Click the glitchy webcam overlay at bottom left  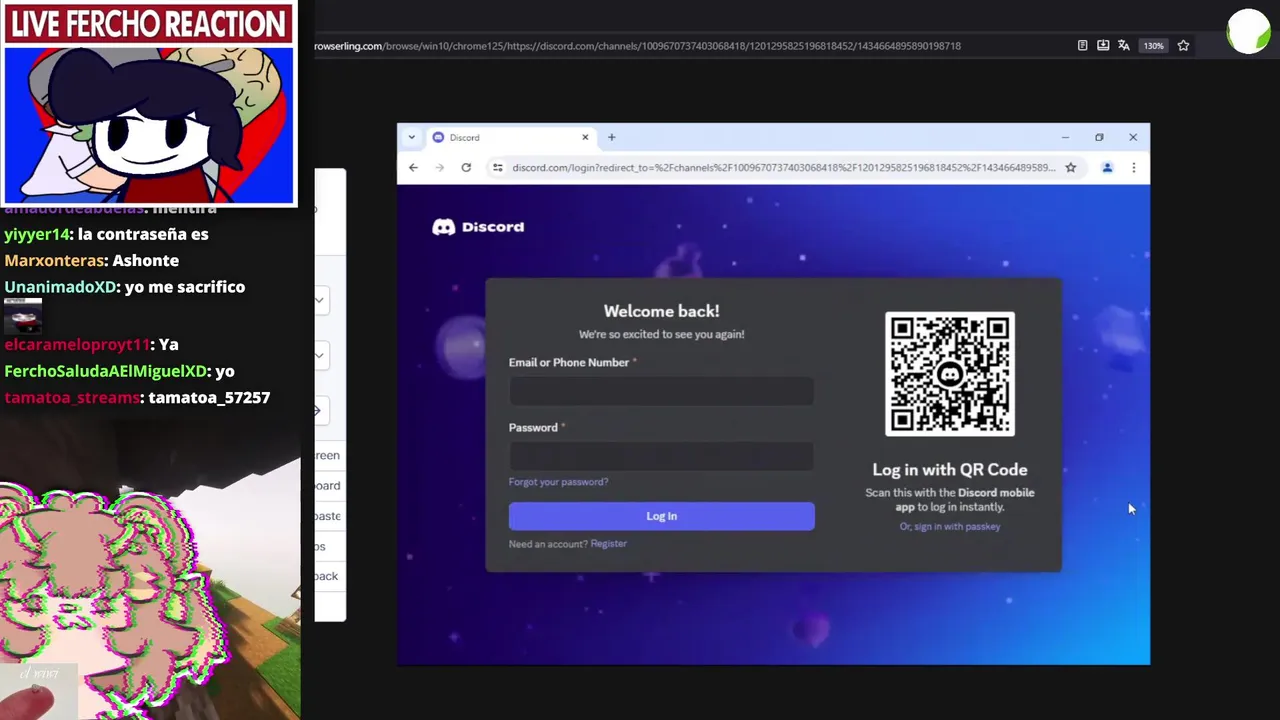tap(115, 600)
